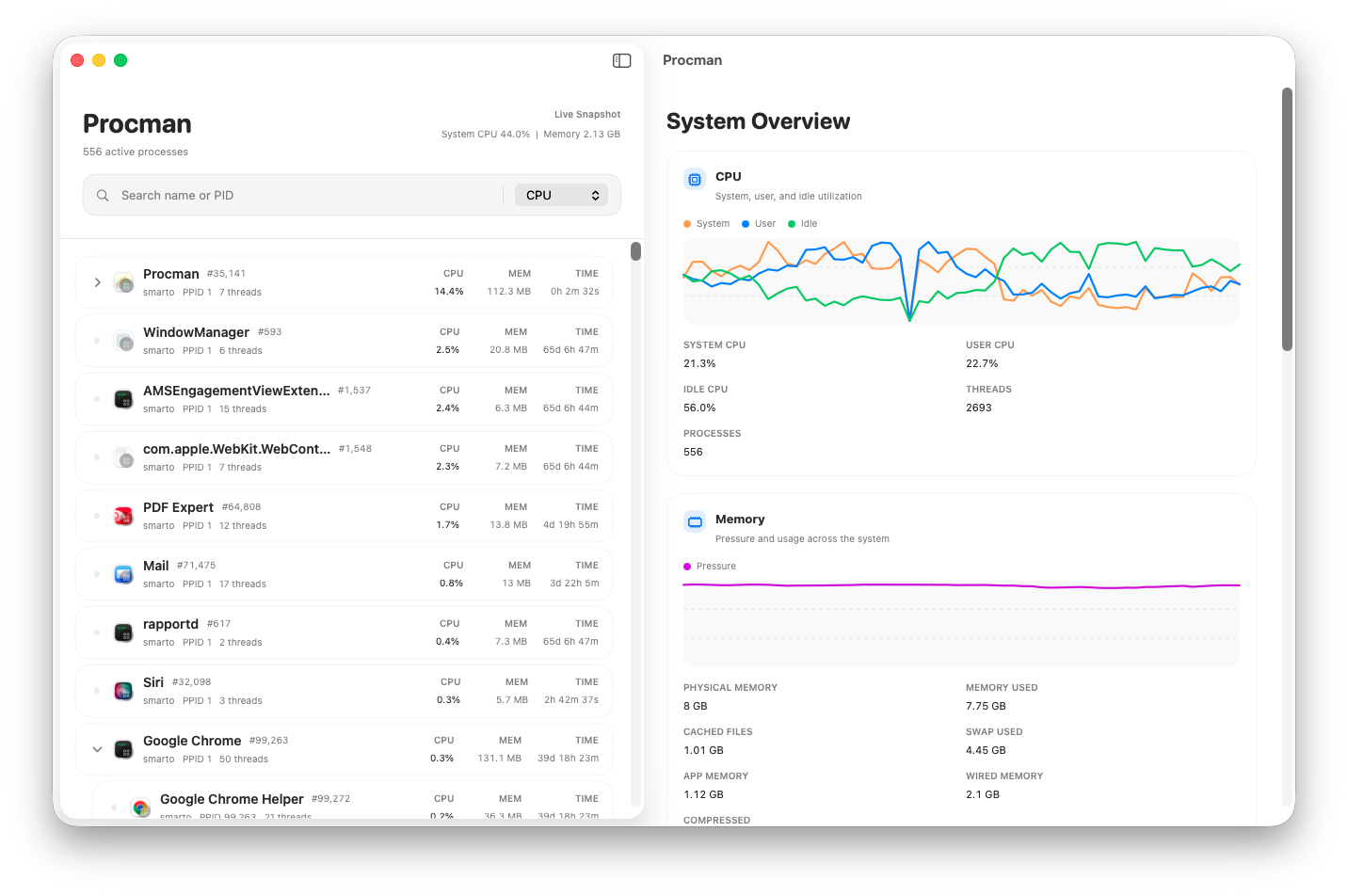Click the Memory card icon in overview
Screen dimensions: 1348x896
tap(695, 521)
